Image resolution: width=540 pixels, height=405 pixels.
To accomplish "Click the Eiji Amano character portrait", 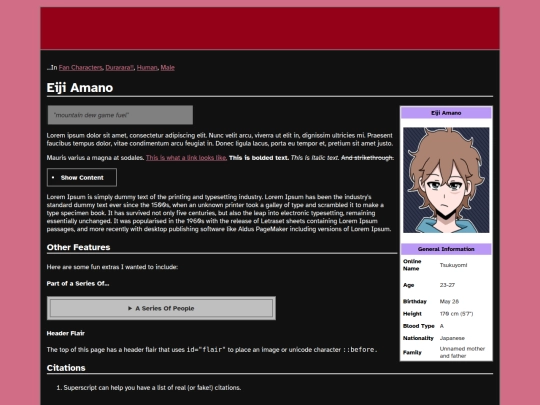I will [446, 180].
